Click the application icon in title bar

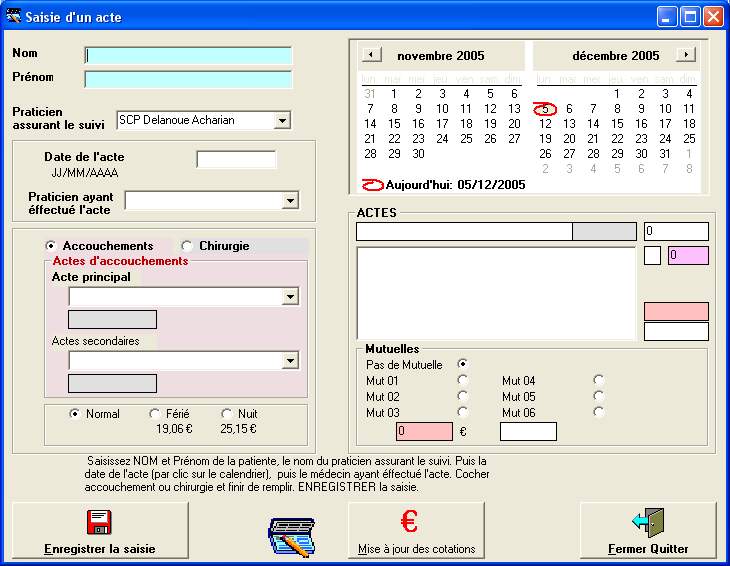[14, 17]
